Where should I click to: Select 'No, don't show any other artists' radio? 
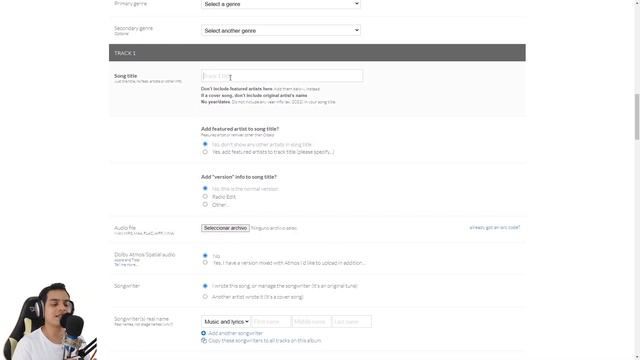point(205,144)
